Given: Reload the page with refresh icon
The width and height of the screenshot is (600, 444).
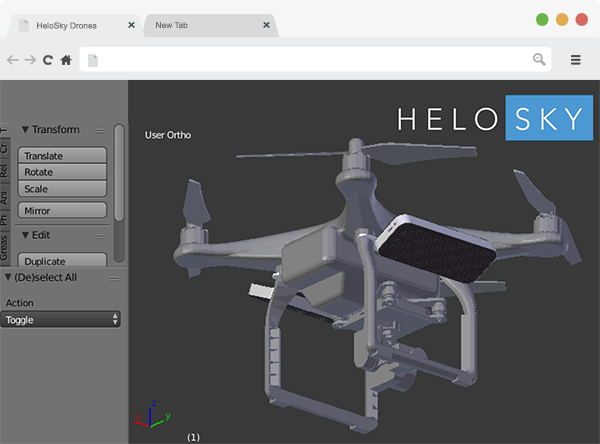Looking at the screenshot, I should [x=47, y=60].
